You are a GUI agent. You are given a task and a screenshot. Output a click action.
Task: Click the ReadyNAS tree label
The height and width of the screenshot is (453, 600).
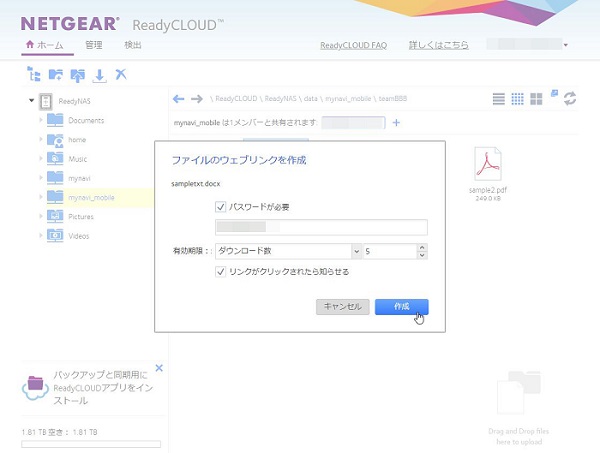click(x=74, y=101)
